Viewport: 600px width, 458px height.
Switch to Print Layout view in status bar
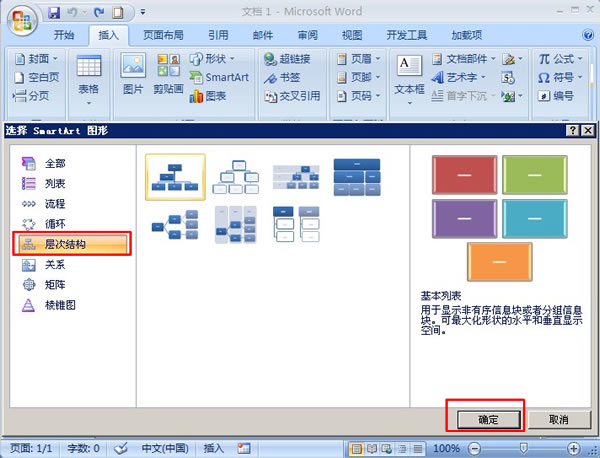click(x=356, y=448)
